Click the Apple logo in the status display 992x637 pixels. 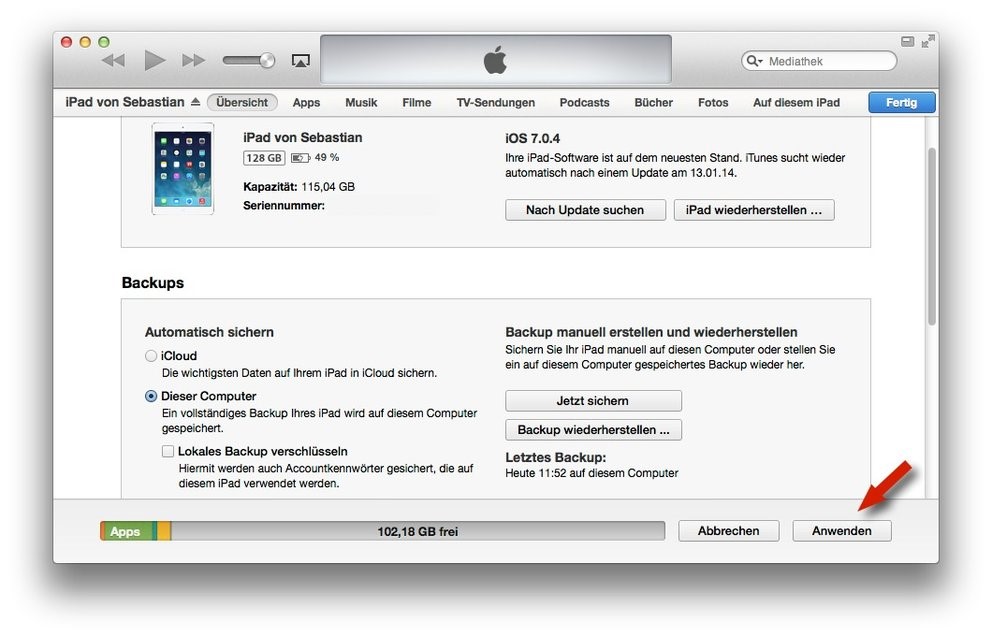coord(495,60)
